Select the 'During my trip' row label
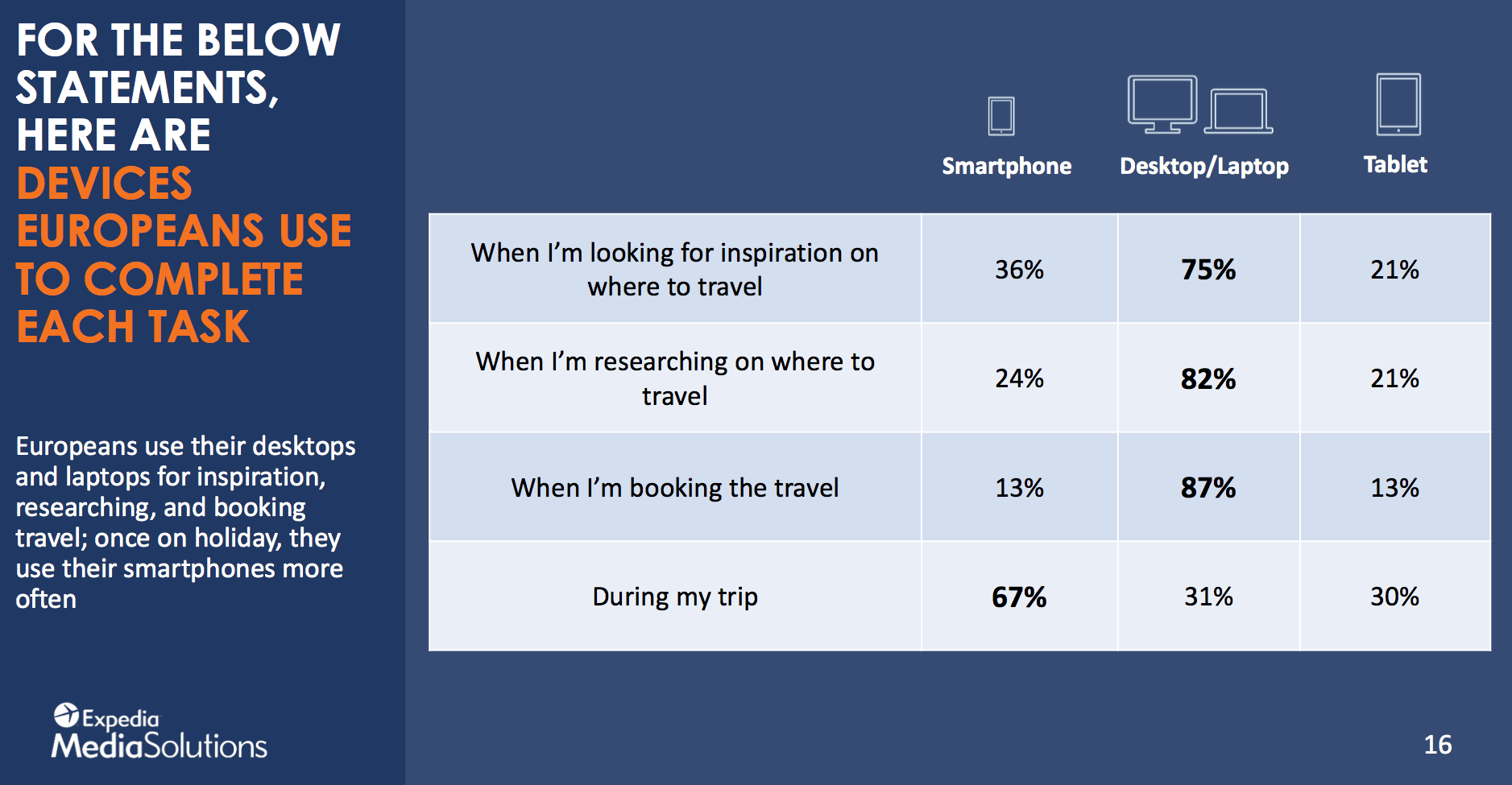This screenshot has width=1512, height=785. tap(675, 597)
